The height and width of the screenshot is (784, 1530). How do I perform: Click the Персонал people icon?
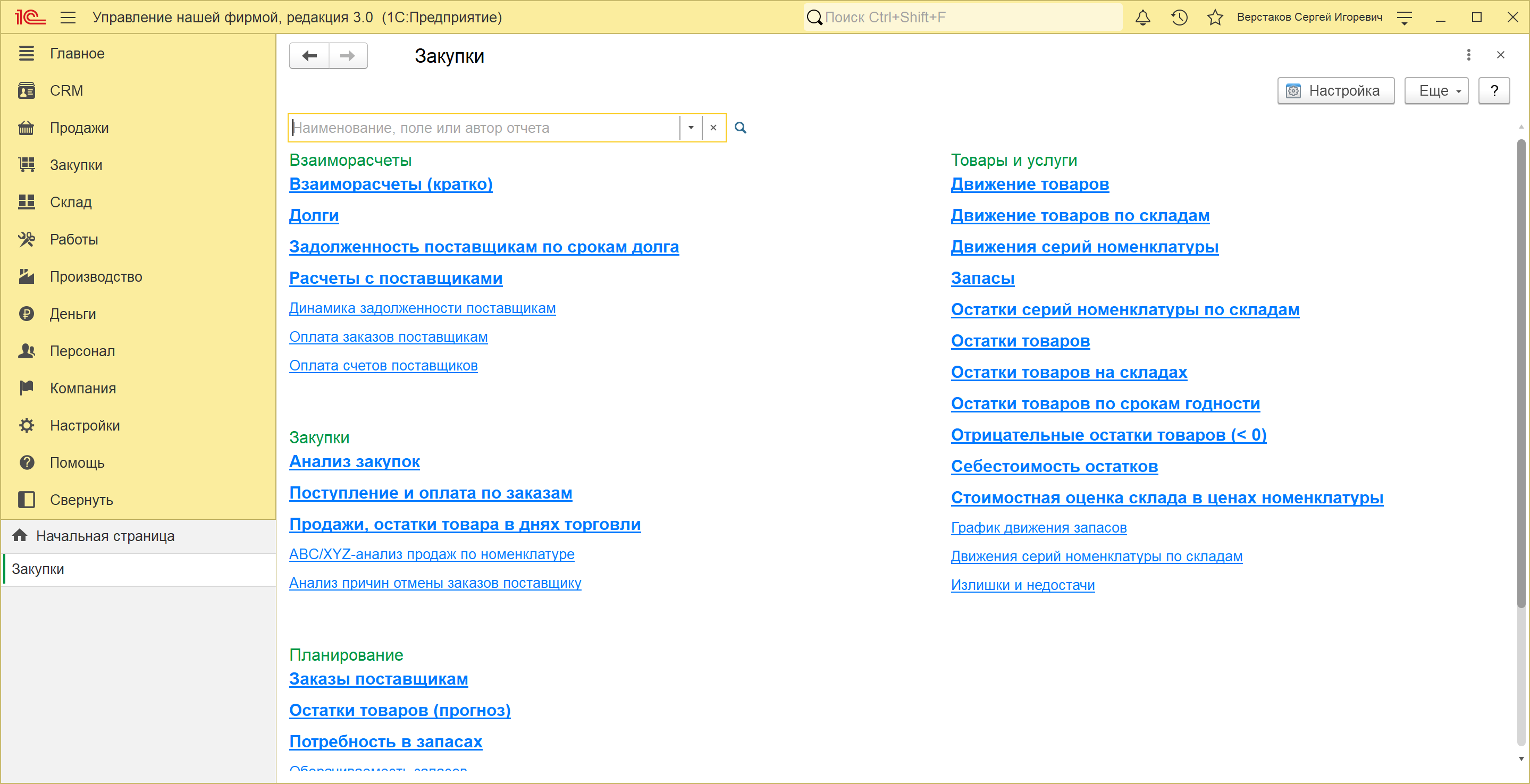(x=26, y=351)
